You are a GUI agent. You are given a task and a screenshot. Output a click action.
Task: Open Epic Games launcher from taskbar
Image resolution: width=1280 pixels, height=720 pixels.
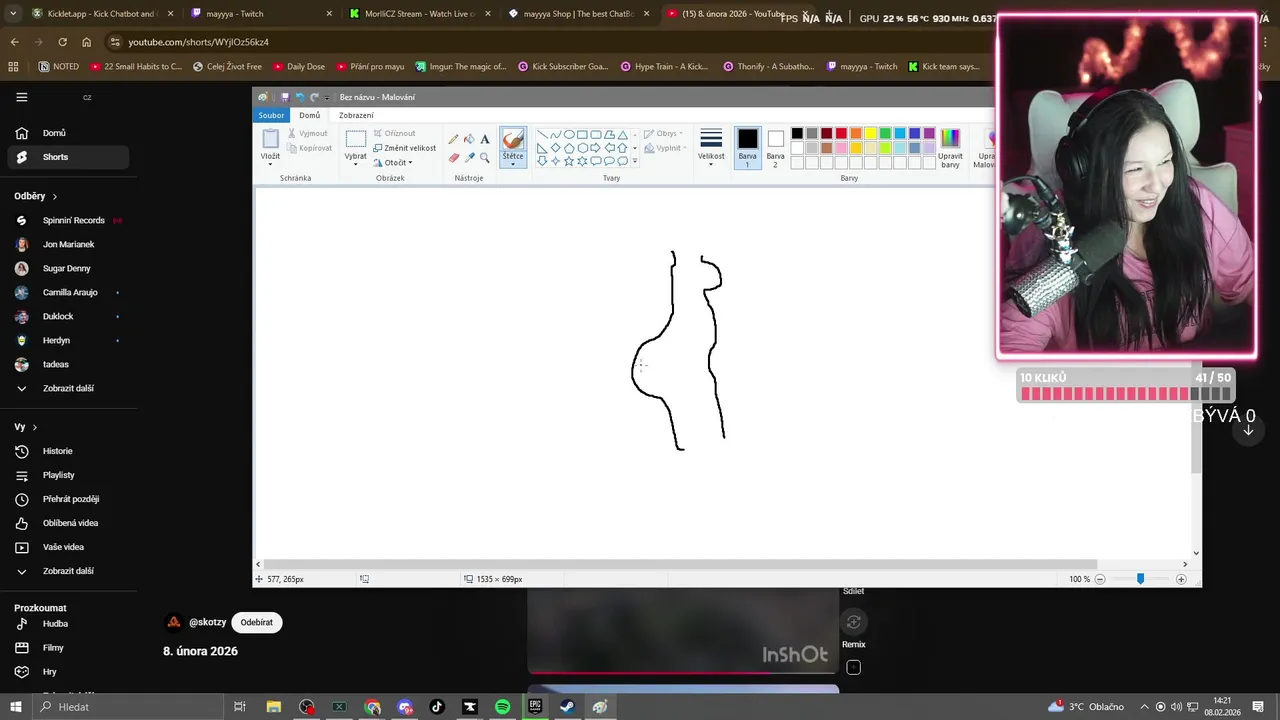click(x=535, y=707)
